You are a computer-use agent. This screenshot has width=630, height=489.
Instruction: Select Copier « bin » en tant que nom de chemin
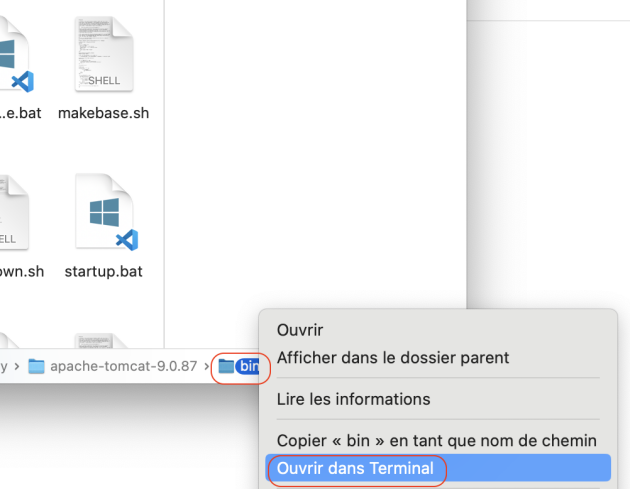436,441
